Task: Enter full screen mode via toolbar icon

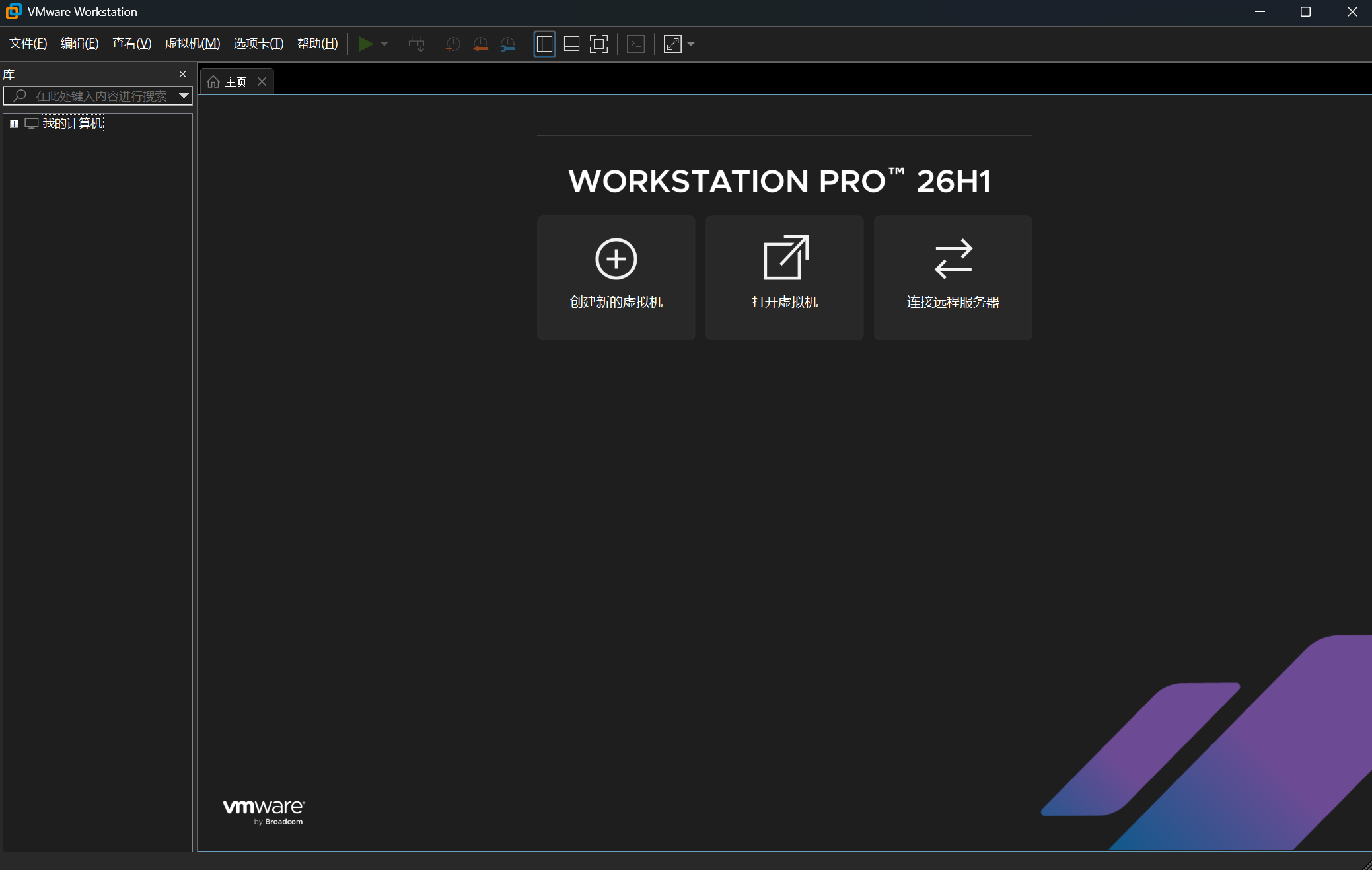Action: 599,44
